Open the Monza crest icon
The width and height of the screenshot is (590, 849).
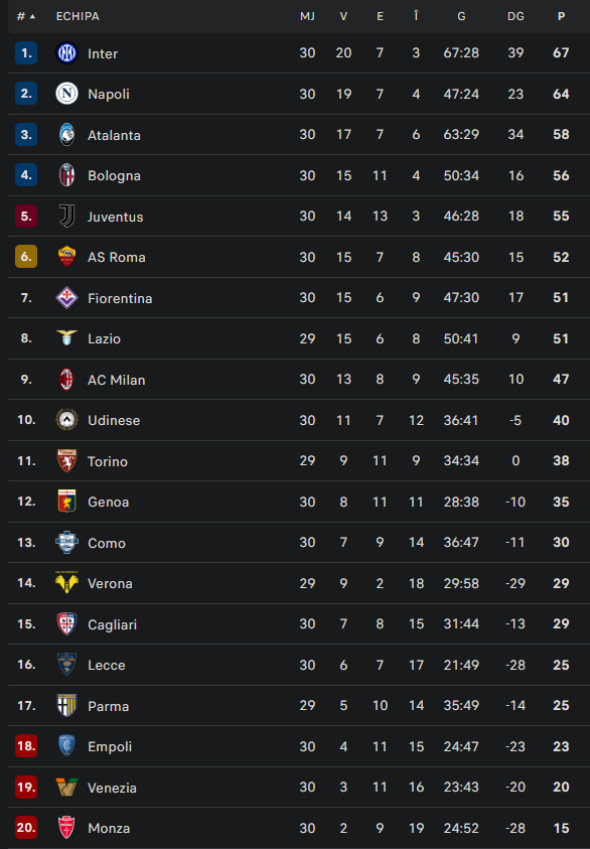tap(67, 827)
